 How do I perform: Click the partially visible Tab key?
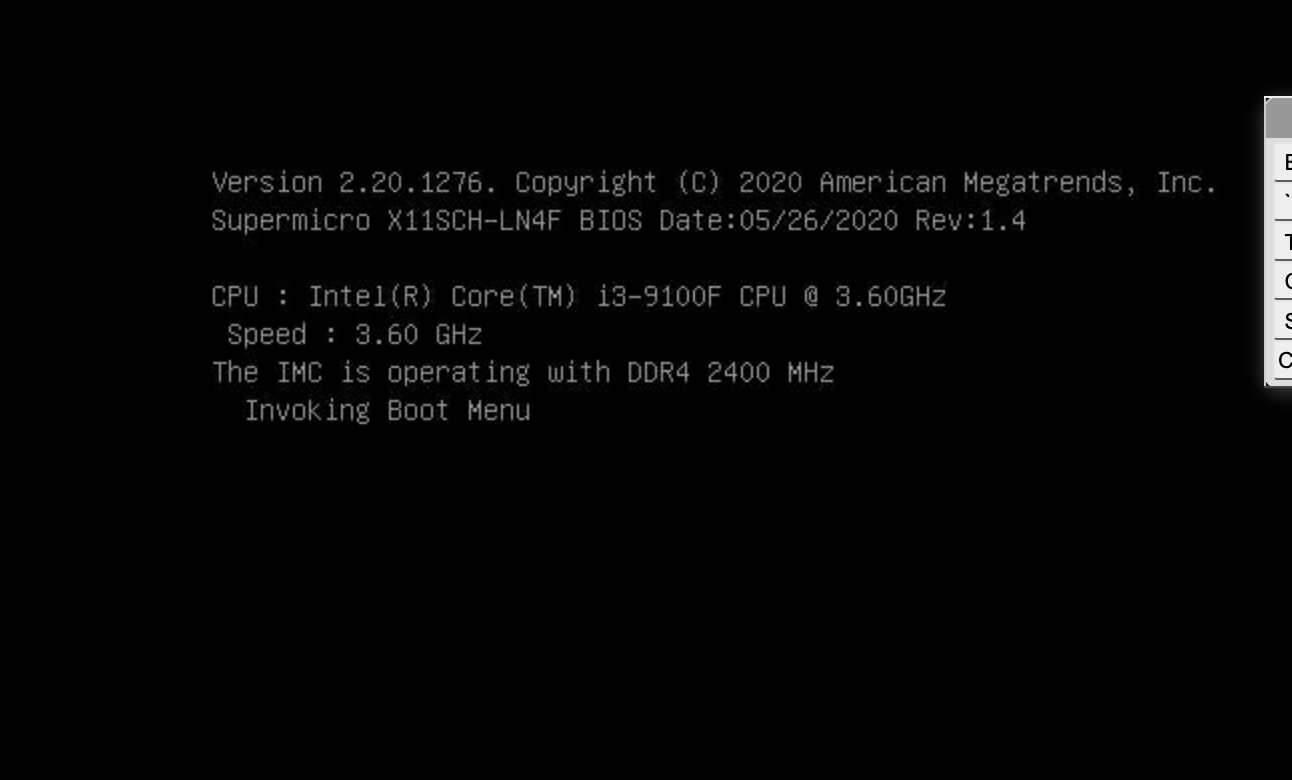[x=1283, y=241]
